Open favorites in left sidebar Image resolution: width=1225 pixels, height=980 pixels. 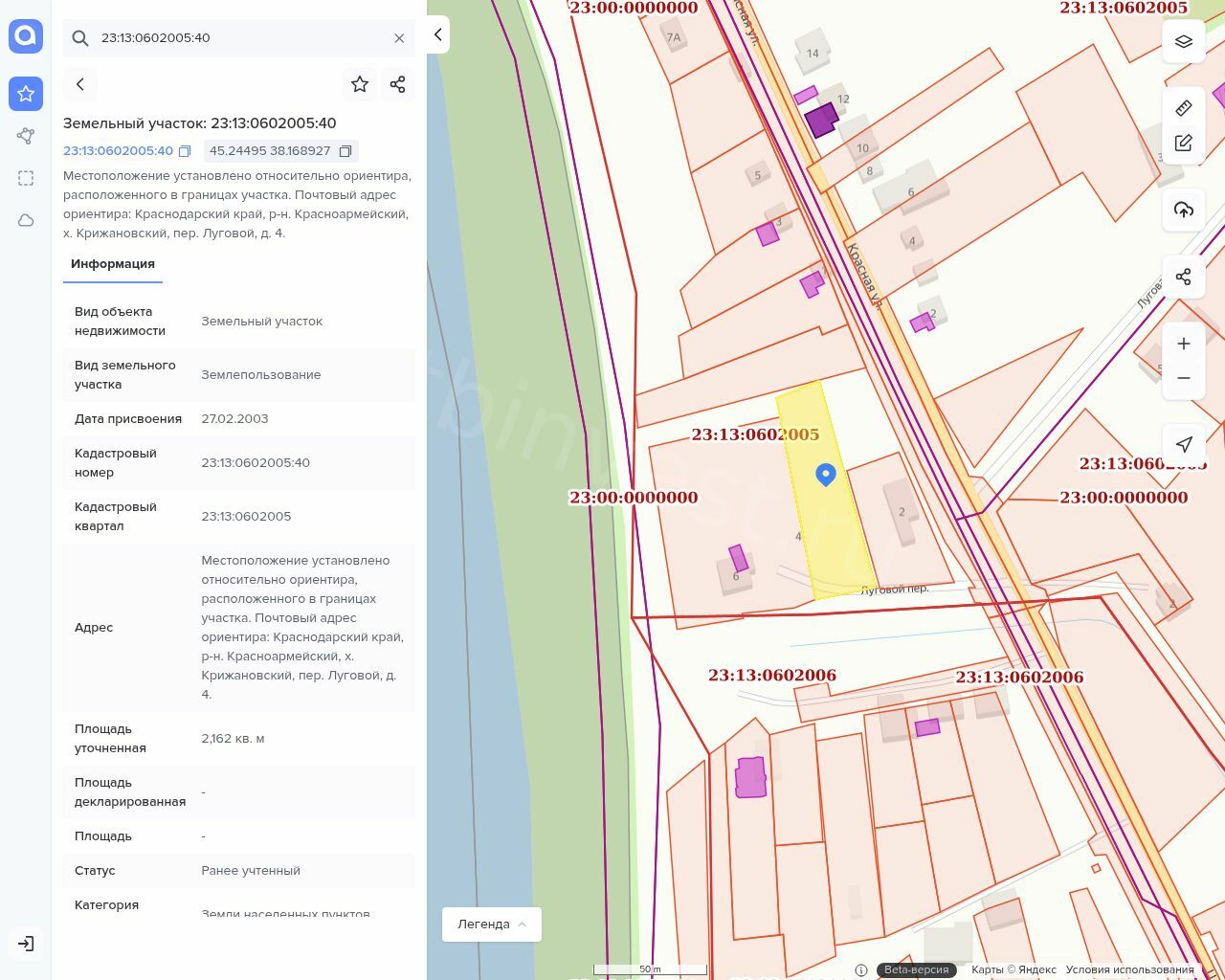click(x=26, y=94)
